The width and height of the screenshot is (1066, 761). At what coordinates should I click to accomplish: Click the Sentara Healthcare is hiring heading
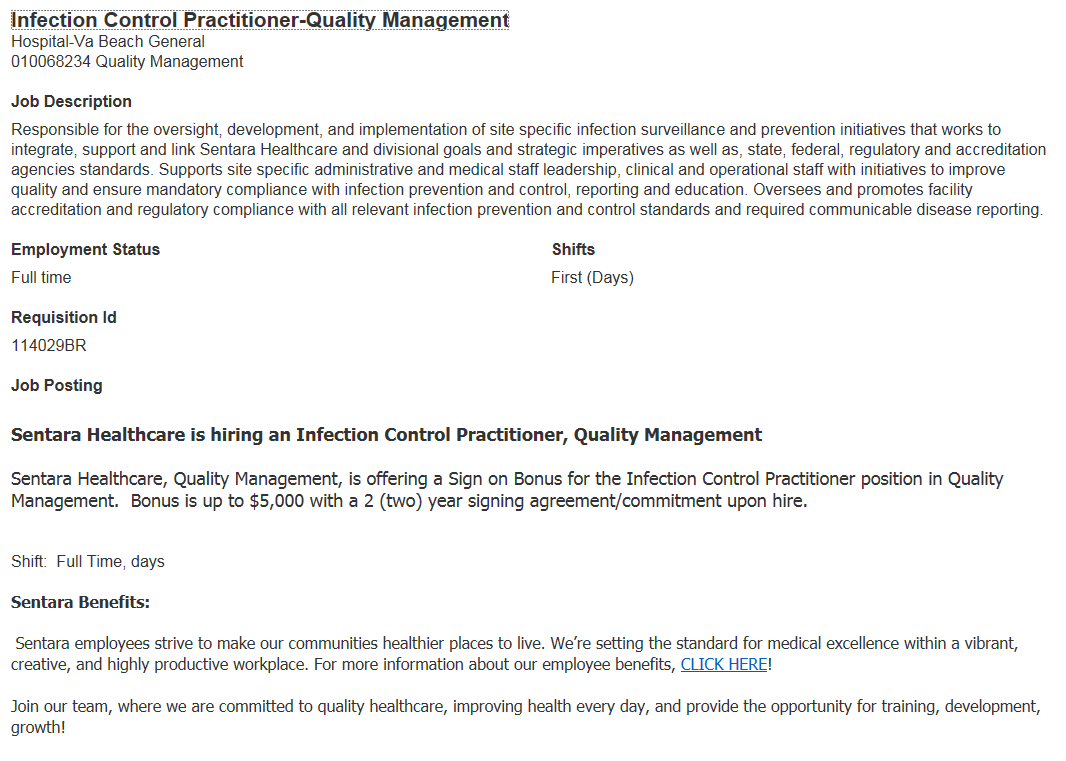tap(386, 435)
